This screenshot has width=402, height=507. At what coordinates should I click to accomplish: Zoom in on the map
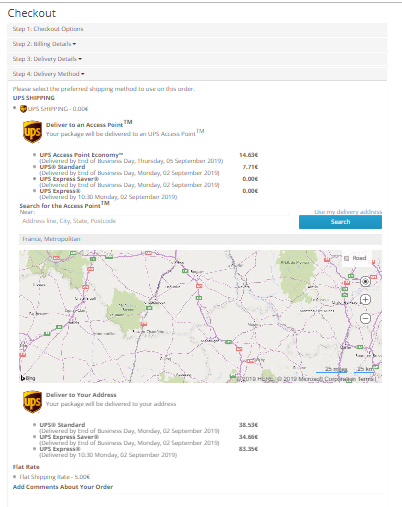pyautogui.click(x=365, y=300)
